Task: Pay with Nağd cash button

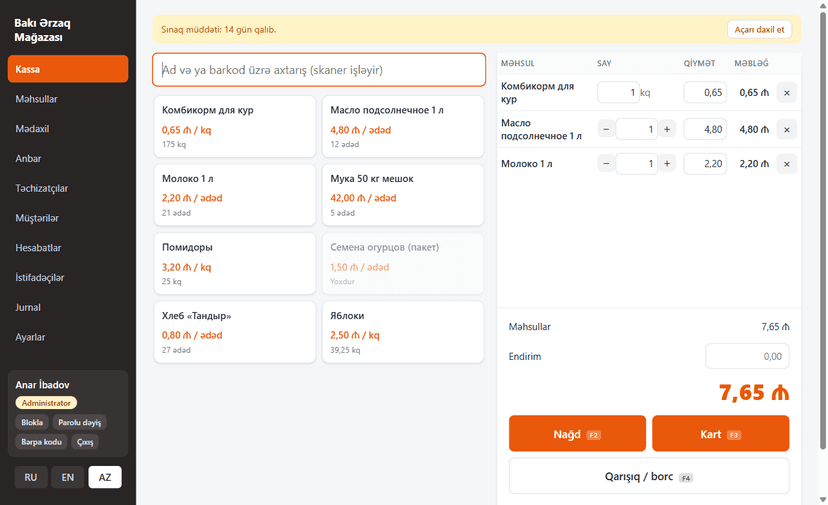Action: tap(577, 434)
